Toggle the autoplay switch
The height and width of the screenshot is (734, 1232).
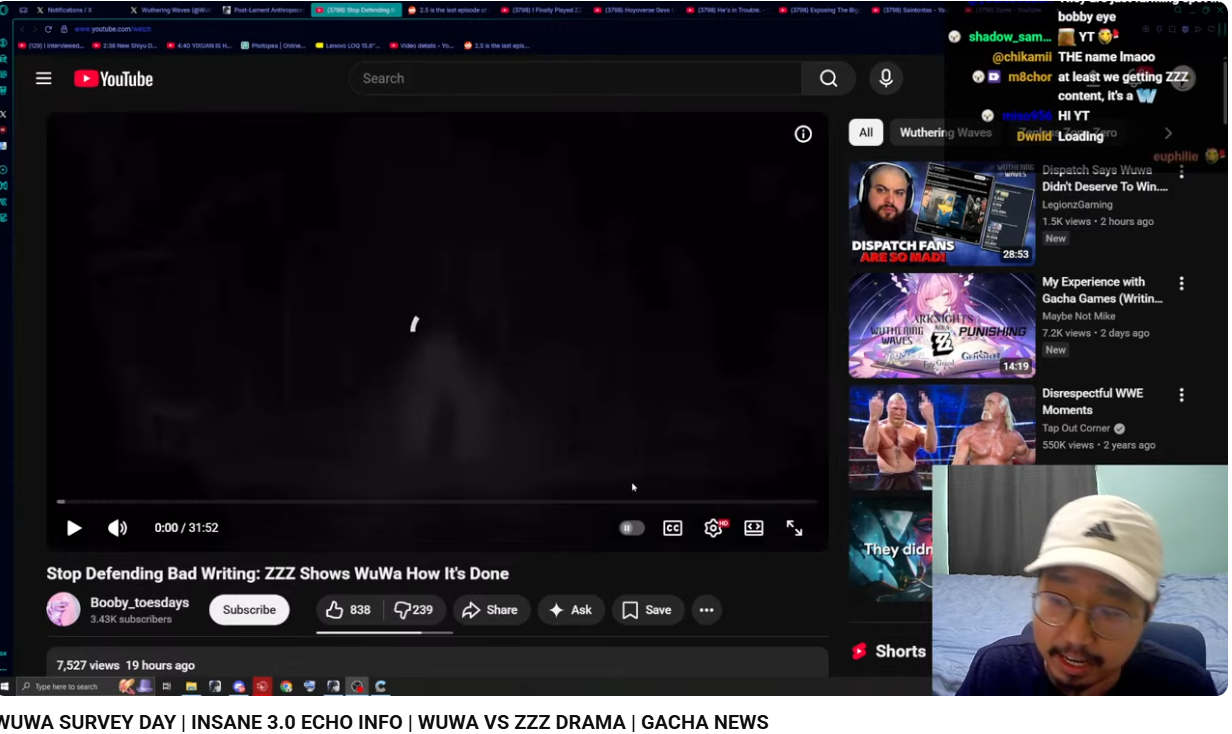click(632, 528)
